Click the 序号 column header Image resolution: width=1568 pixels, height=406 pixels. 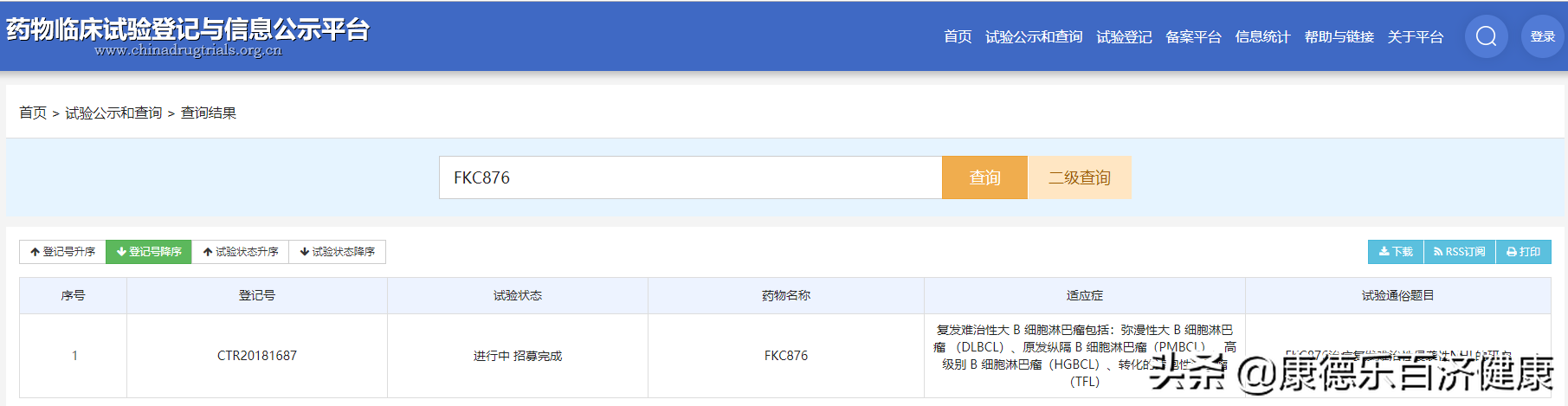pos(74,296)
